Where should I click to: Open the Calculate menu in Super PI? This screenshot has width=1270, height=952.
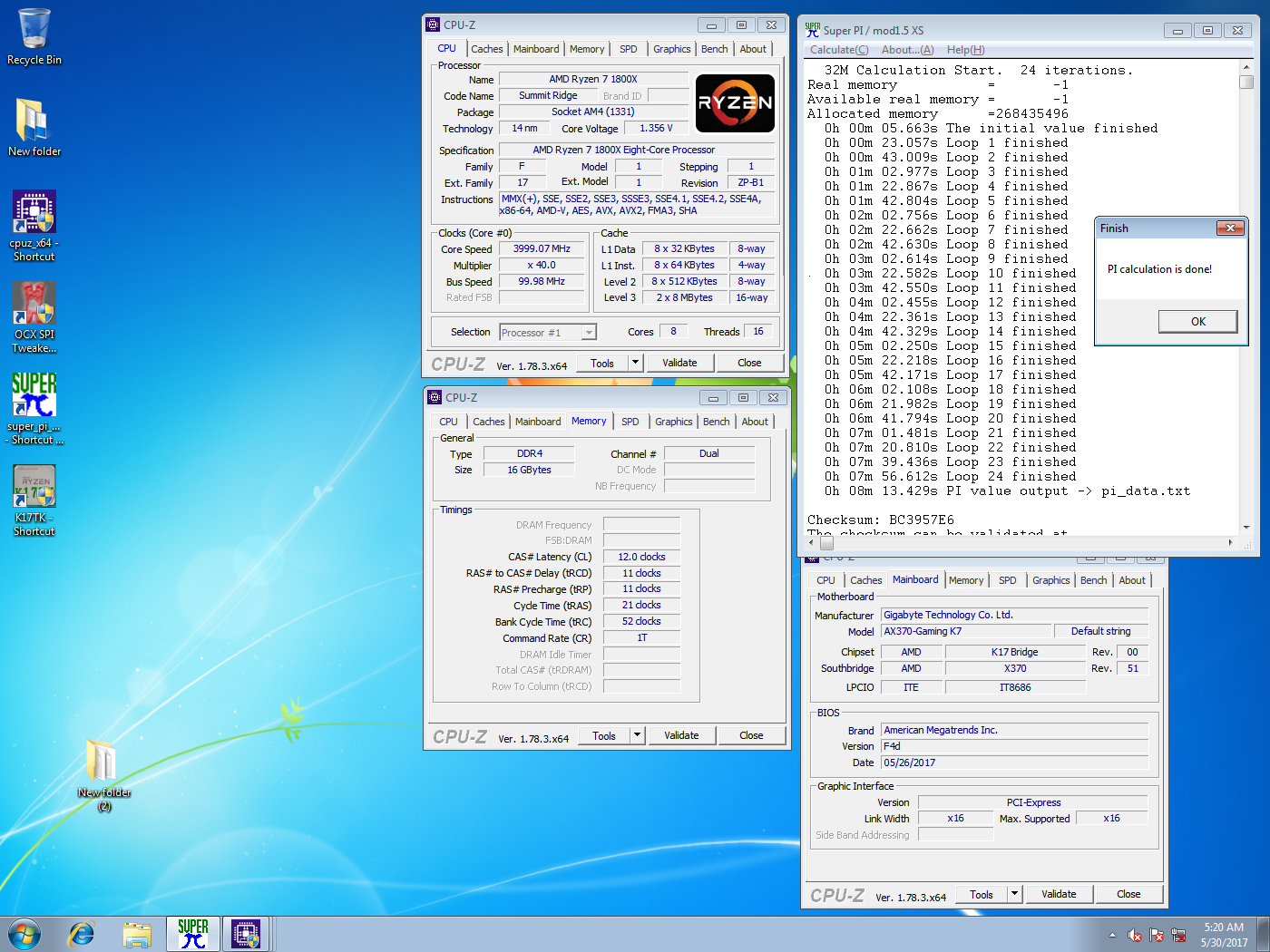(839, 50)
